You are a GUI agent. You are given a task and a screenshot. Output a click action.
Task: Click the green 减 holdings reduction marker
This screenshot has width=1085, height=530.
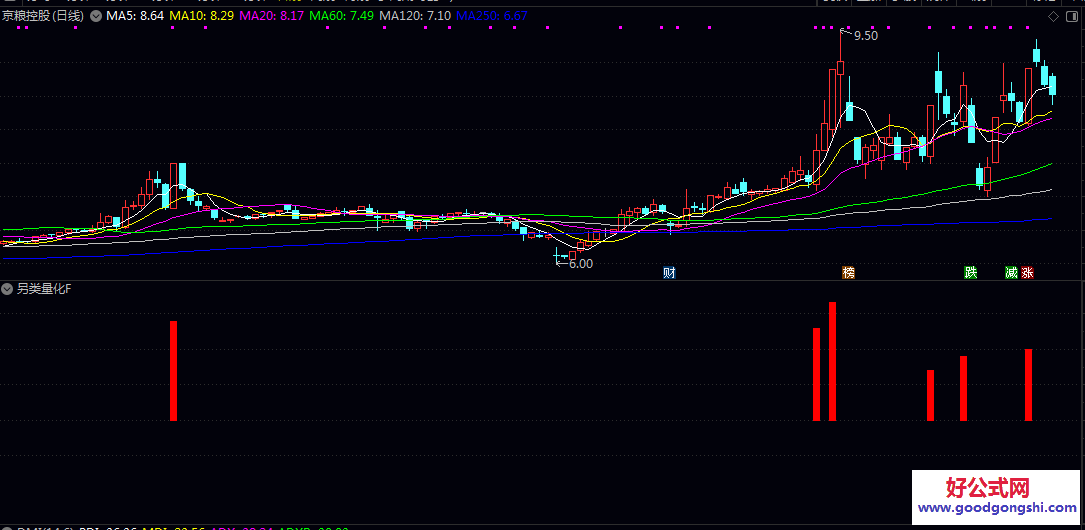click(x=1012, y=273)
